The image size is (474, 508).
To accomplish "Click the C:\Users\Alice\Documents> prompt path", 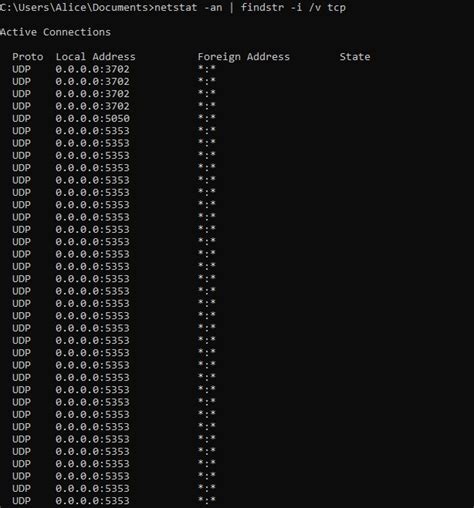I will pos(77,7).
